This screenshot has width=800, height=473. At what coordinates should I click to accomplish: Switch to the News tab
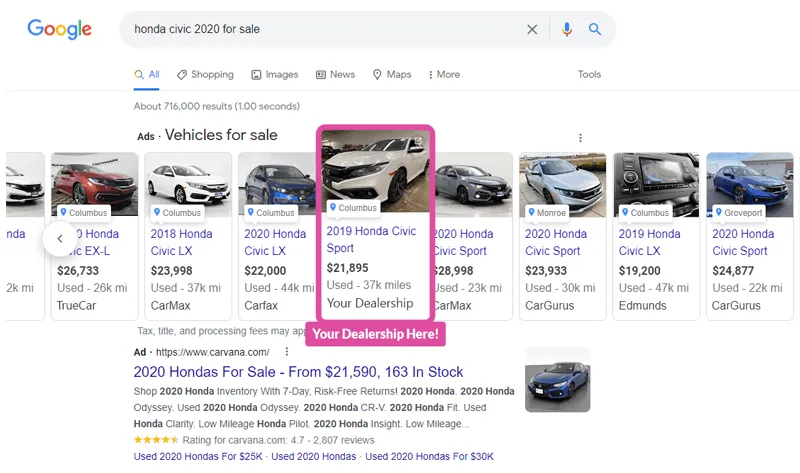click(335, 74)
